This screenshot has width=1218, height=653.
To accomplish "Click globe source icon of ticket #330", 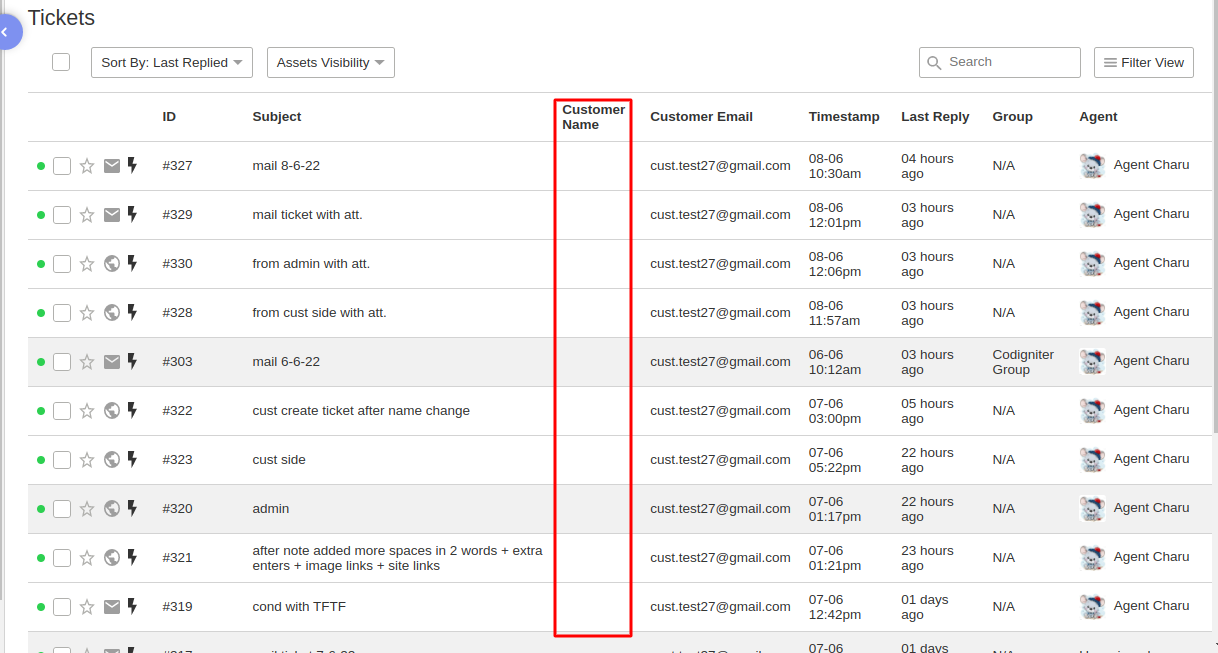I will [112, 264].
